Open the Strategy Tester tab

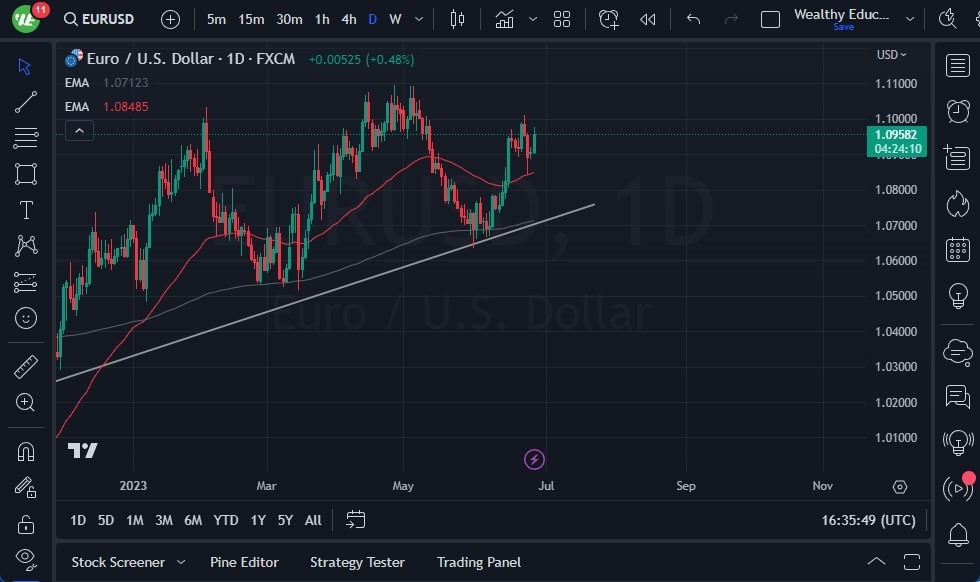(357, 562)
